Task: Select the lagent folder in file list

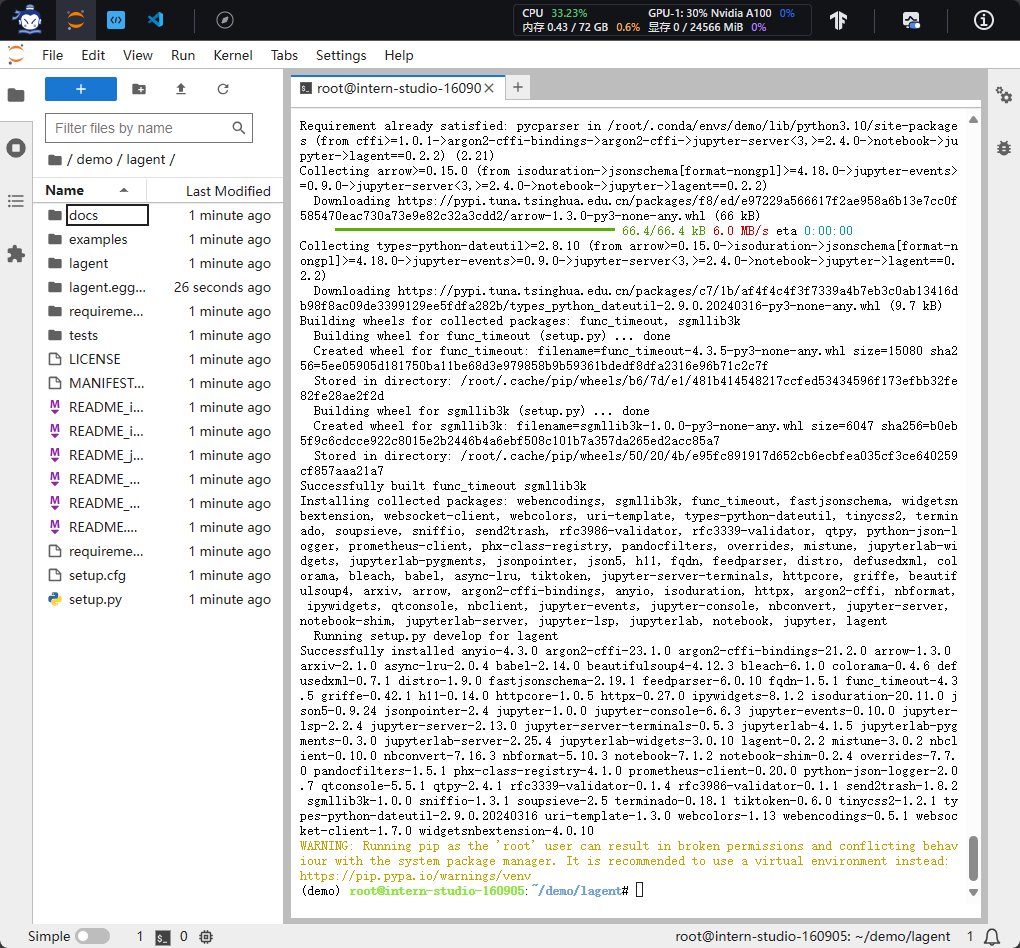Action: tap(159, 264)
